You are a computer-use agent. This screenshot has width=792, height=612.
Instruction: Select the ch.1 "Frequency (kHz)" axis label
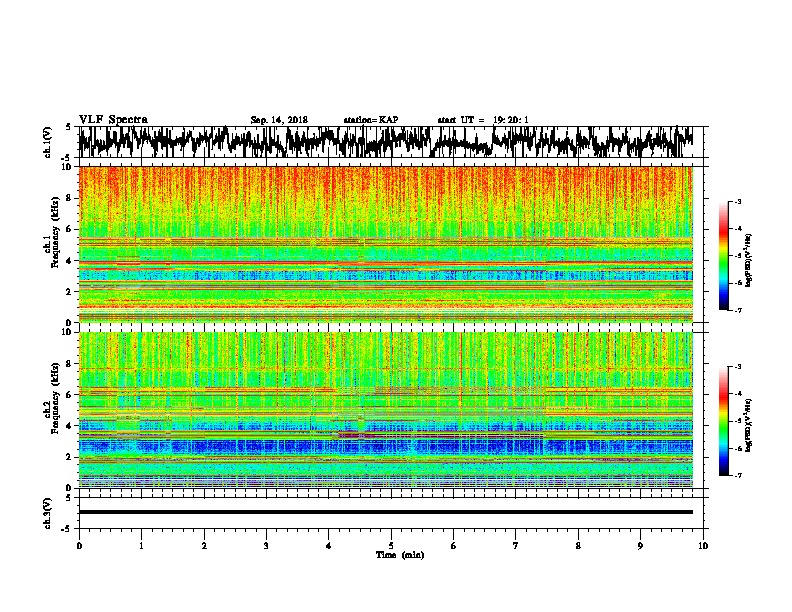tap(55, 232)
